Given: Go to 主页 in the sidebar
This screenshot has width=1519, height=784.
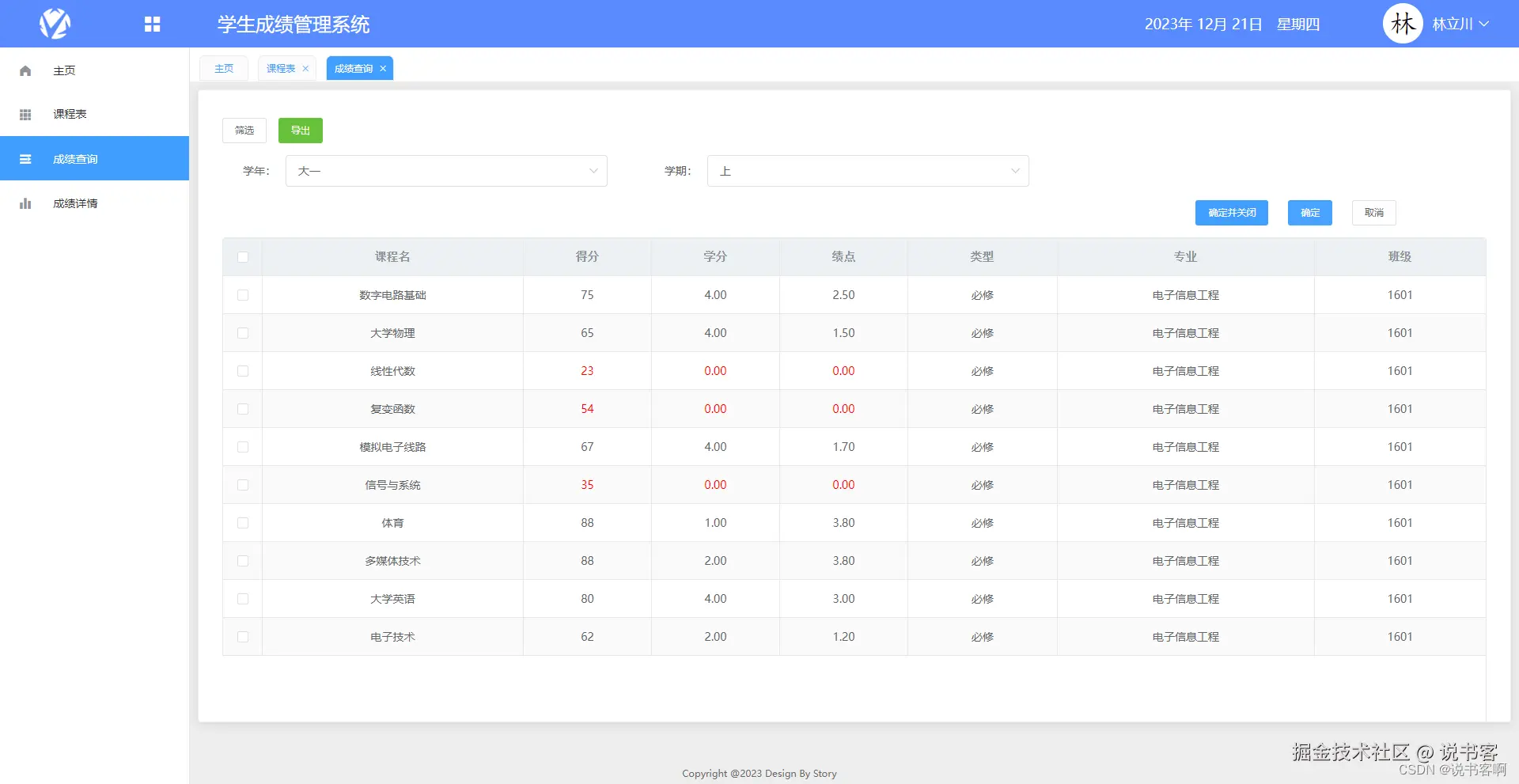Looking at the screenshot, I should click(94, 70).
